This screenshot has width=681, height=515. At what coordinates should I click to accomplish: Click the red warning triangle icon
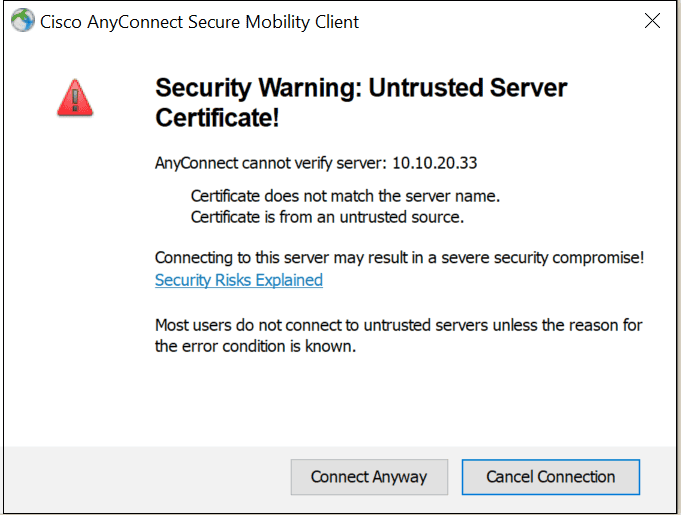click(x=75, y=98)
